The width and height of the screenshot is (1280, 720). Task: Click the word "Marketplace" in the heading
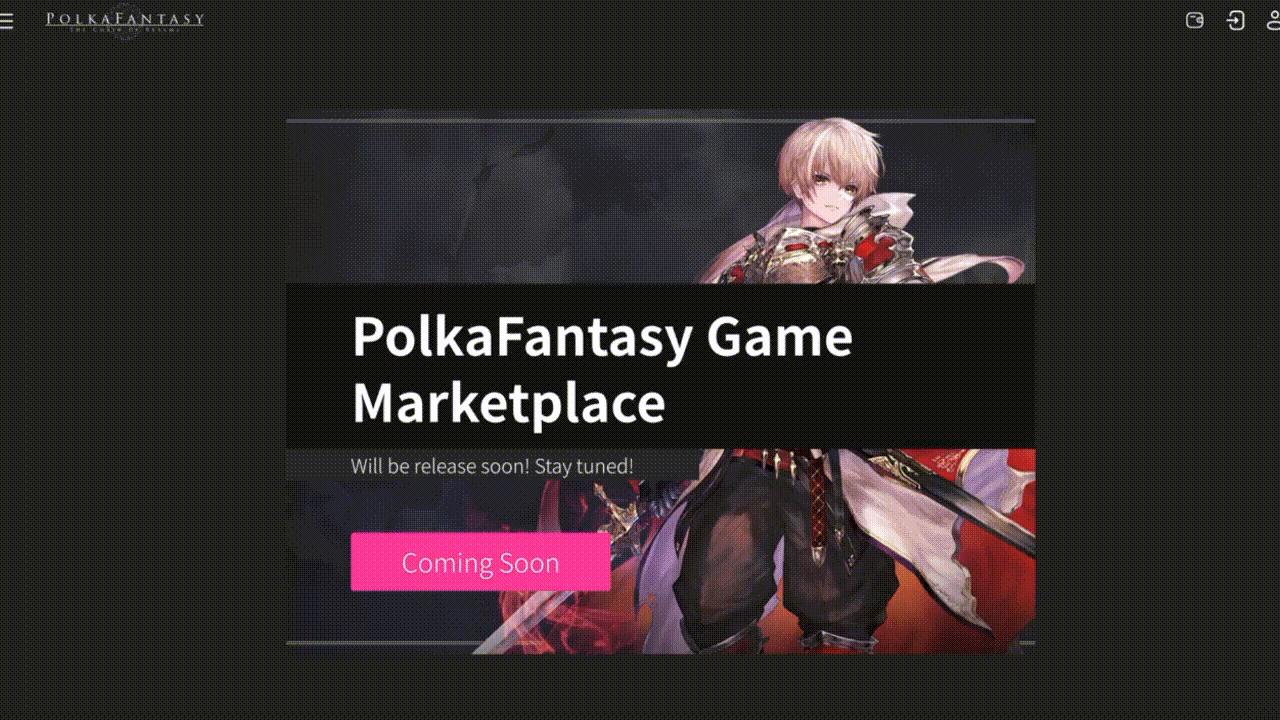(x=509, y=404)
